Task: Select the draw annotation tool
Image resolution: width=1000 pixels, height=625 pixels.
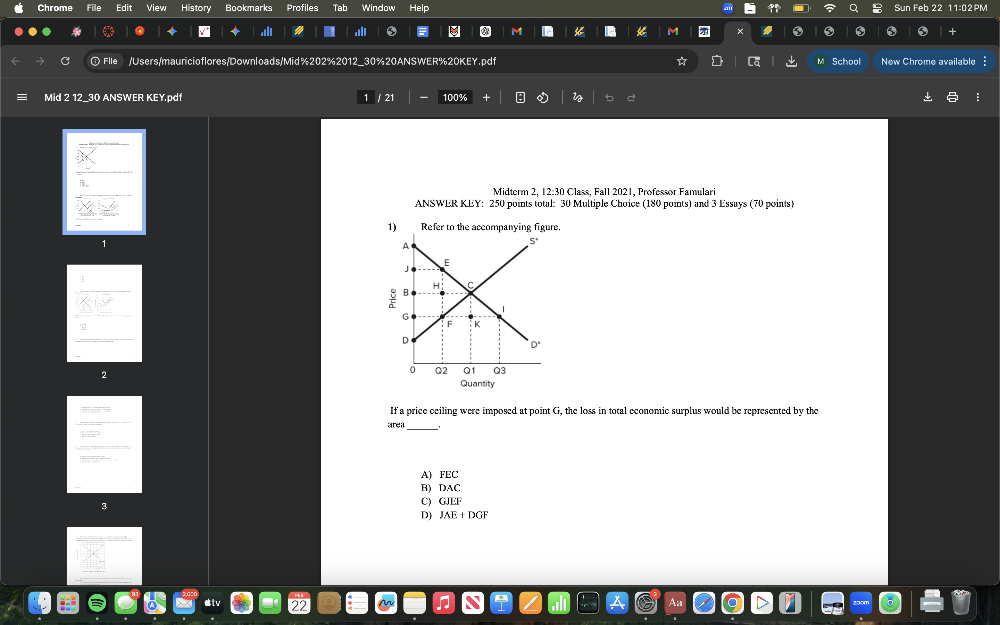Action: (578, 97)
